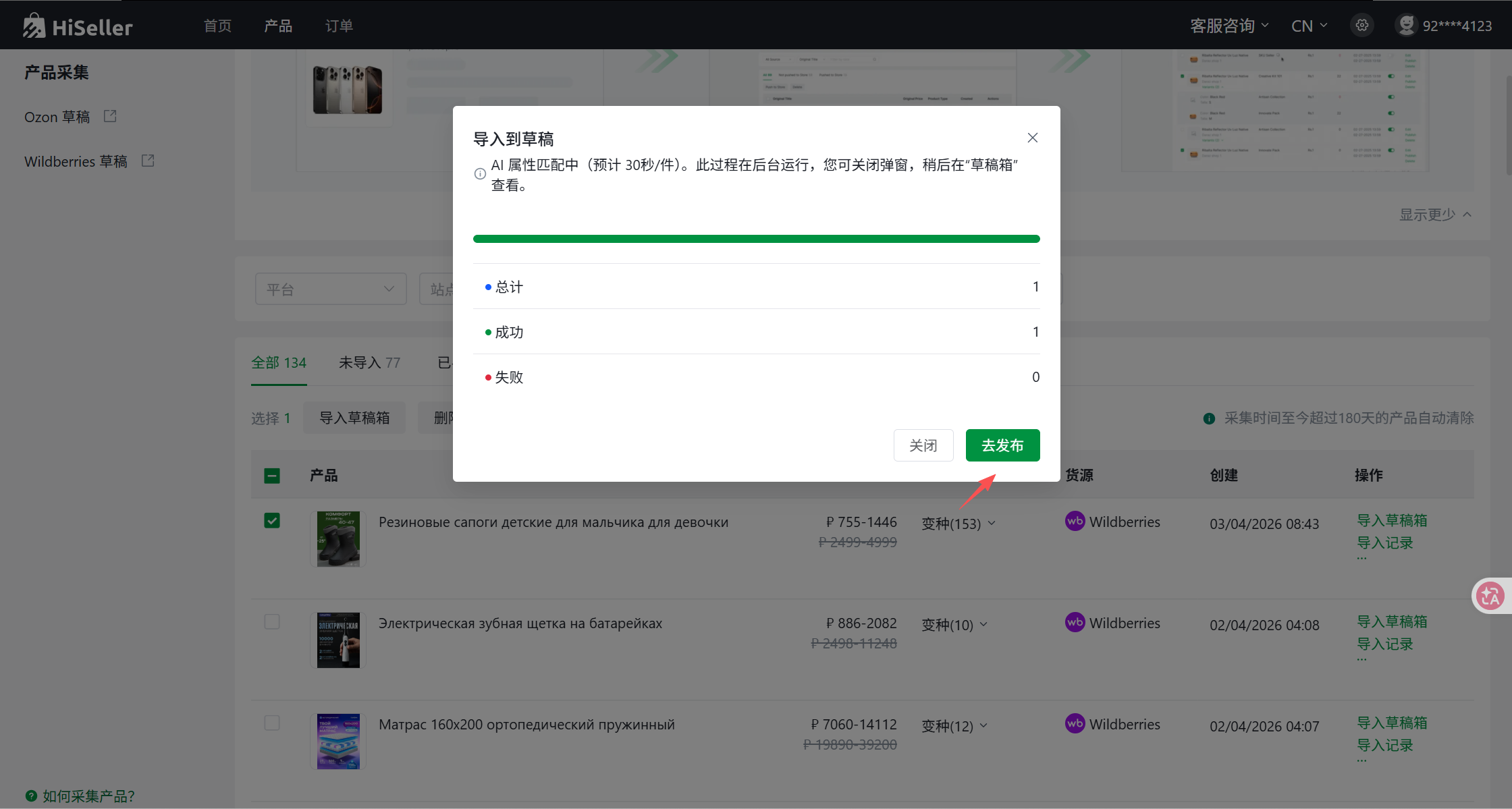Check the electric toothbrush product checkbox

[272, 621]
